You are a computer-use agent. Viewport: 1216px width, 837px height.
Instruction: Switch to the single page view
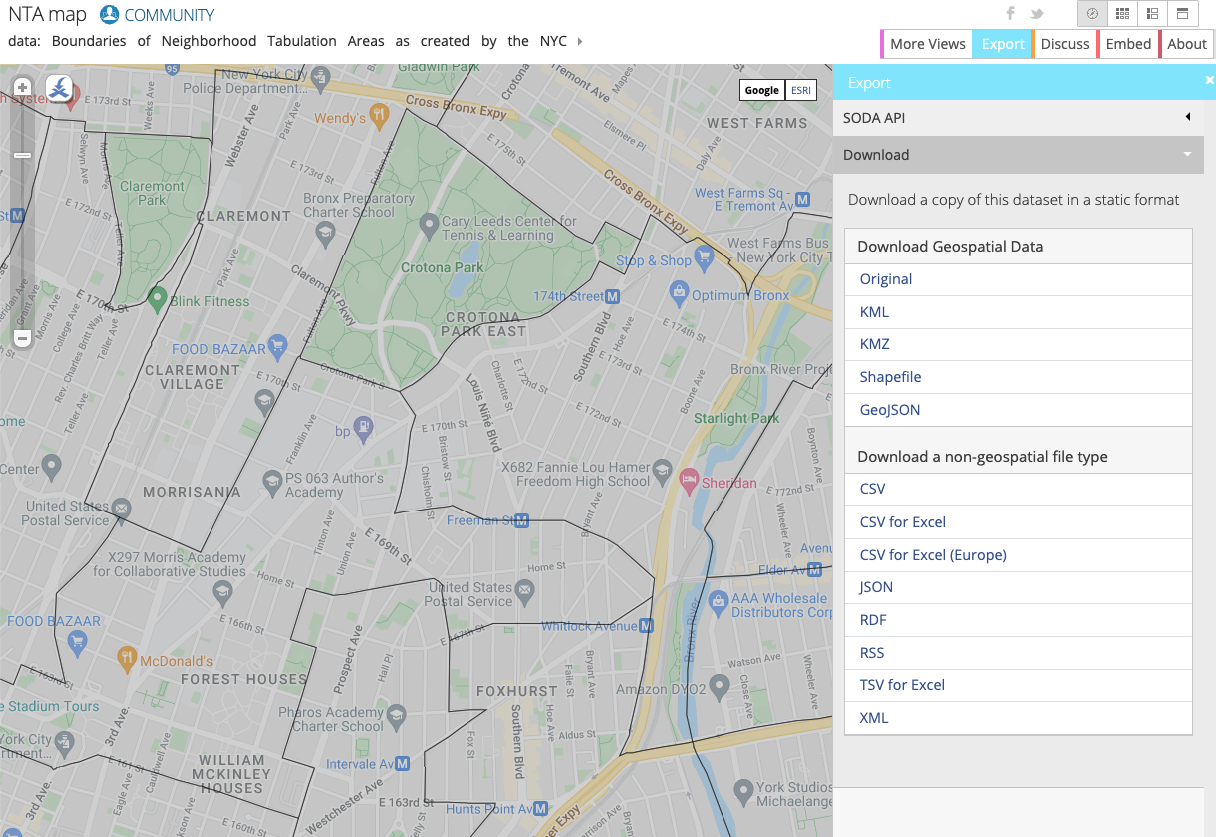coord(1183,13)
